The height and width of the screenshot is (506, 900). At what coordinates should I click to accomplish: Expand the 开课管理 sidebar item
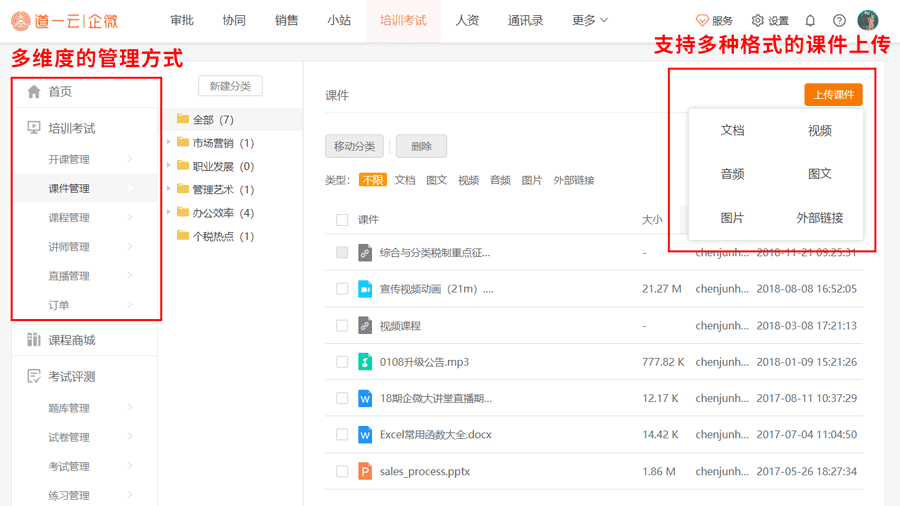coord(130,159)
